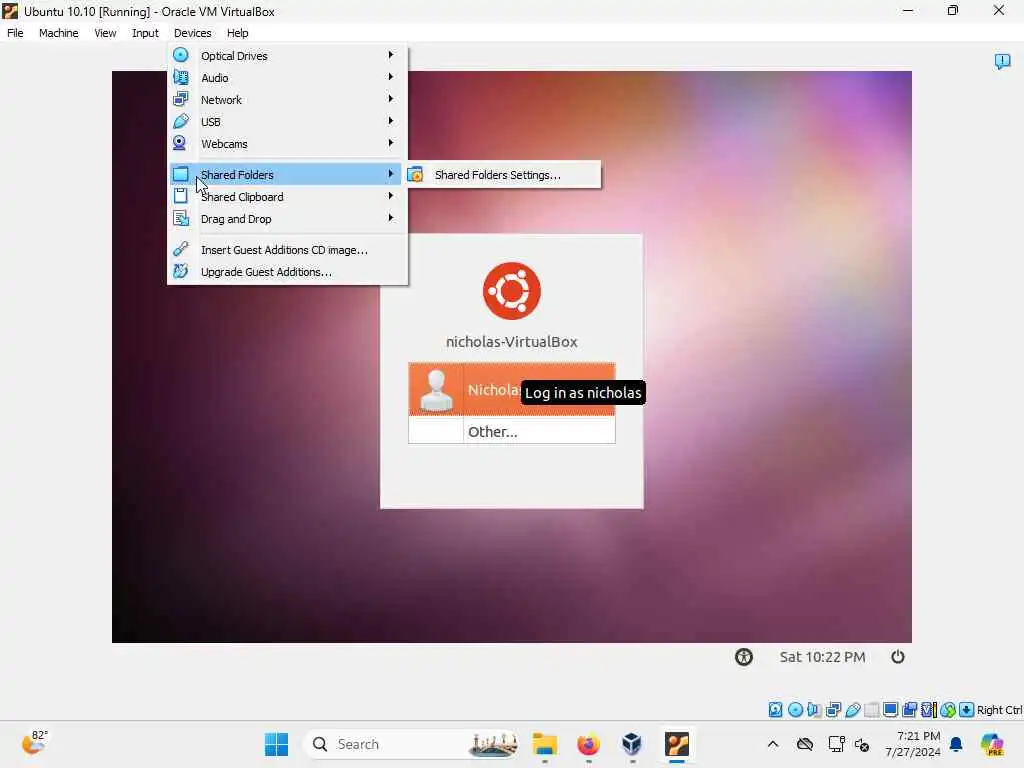
Task: Click the recording status bar icon
Action: click(x=909, y=710)
